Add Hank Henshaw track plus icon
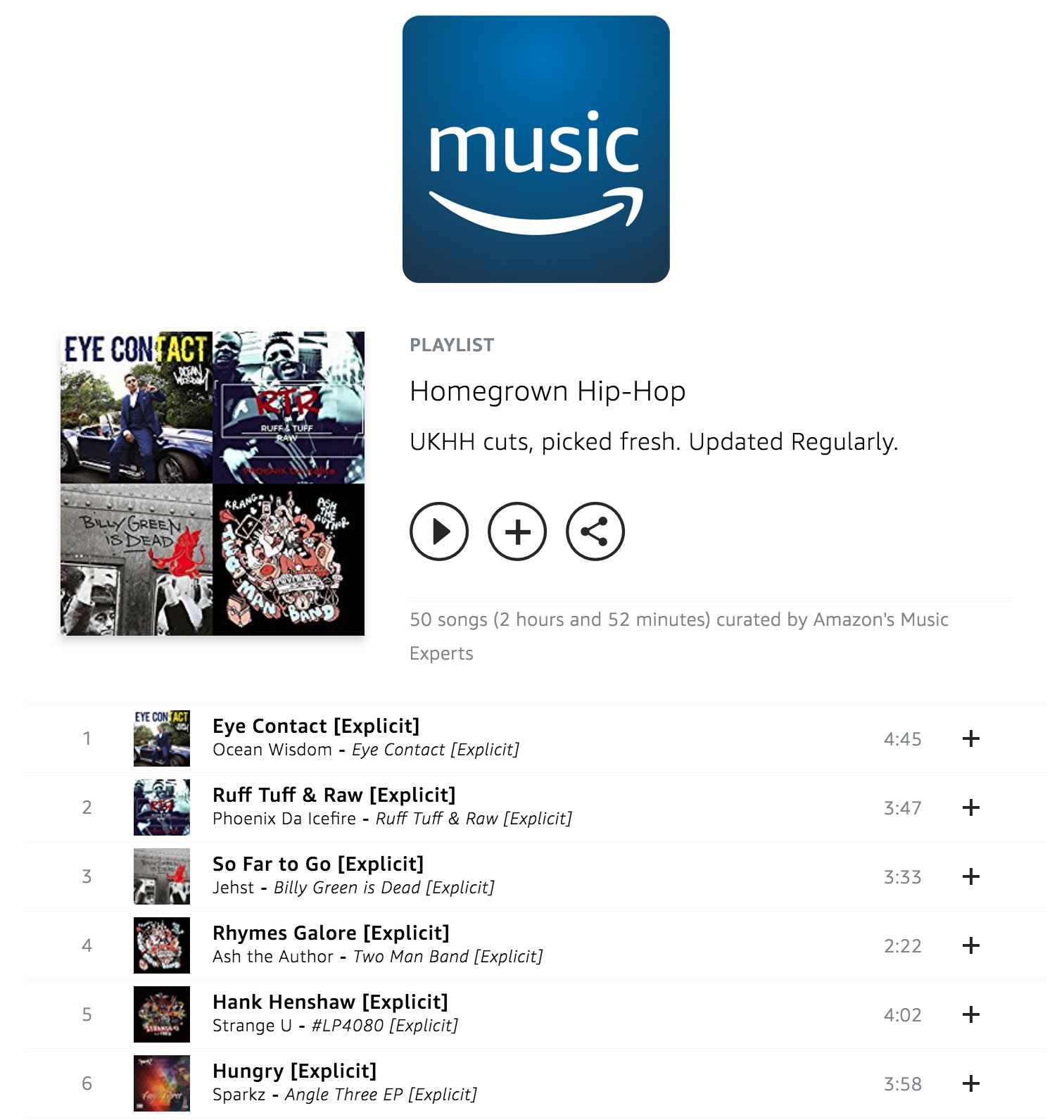 coord(971,1014)
